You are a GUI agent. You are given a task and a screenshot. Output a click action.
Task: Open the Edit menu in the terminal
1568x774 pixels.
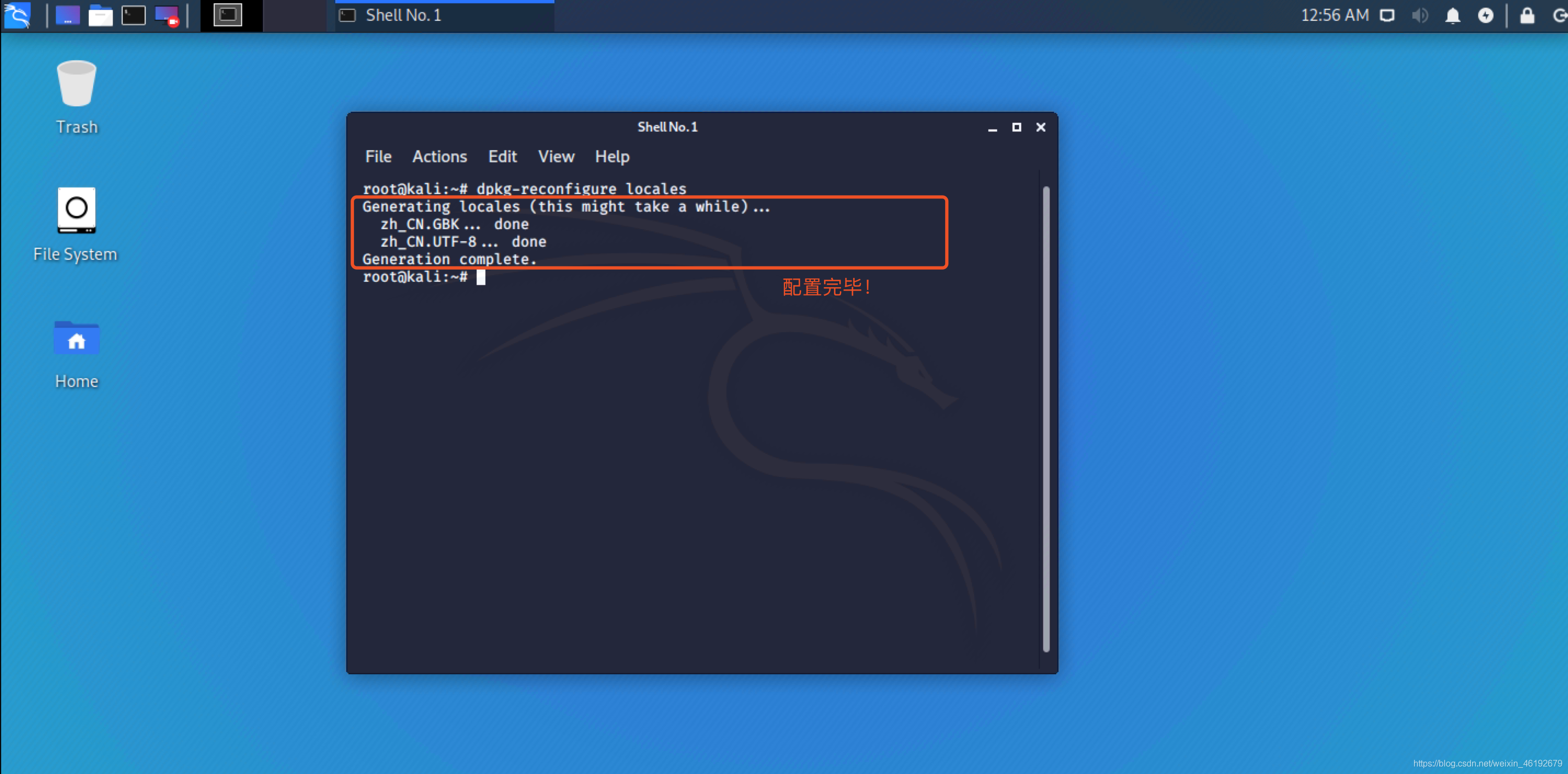(502, 157)
